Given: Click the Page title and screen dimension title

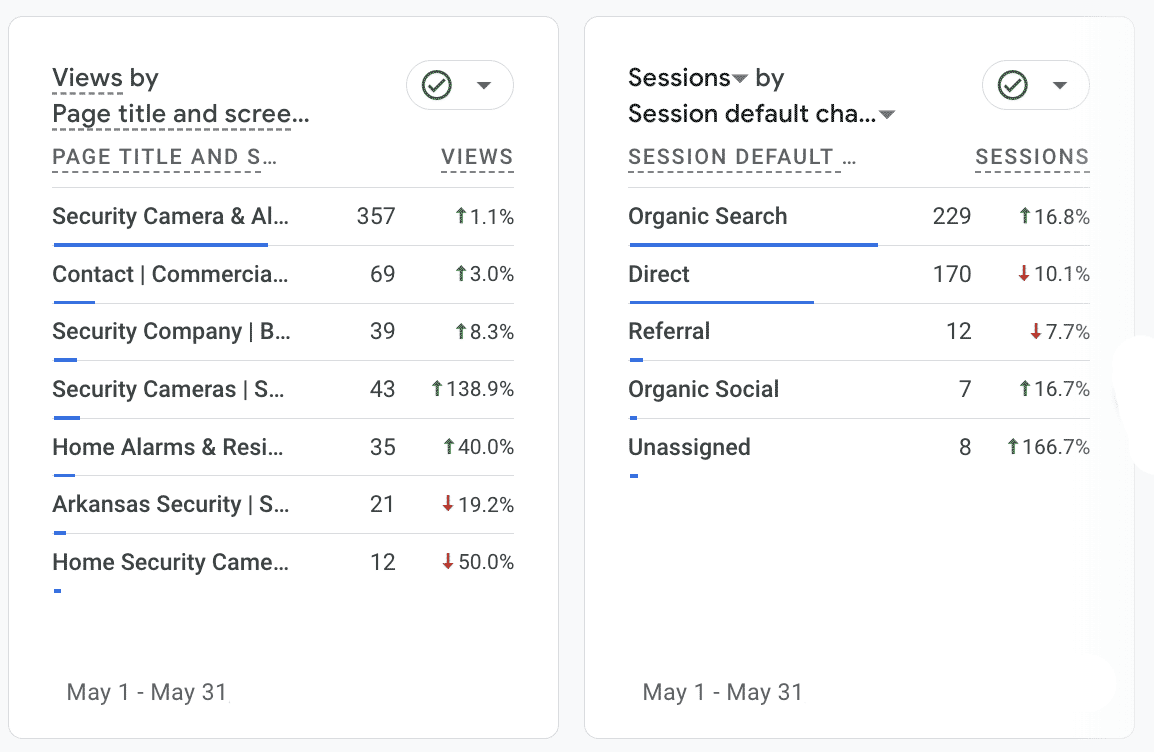Looking at the screenshot, I should tap(180, 114).
